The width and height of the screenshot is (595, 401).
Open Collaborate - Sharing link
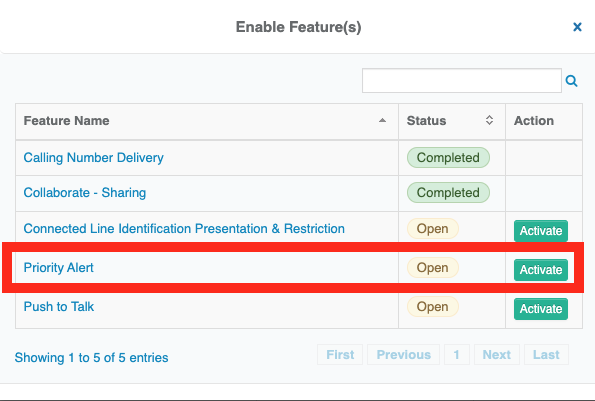(85, 193)
